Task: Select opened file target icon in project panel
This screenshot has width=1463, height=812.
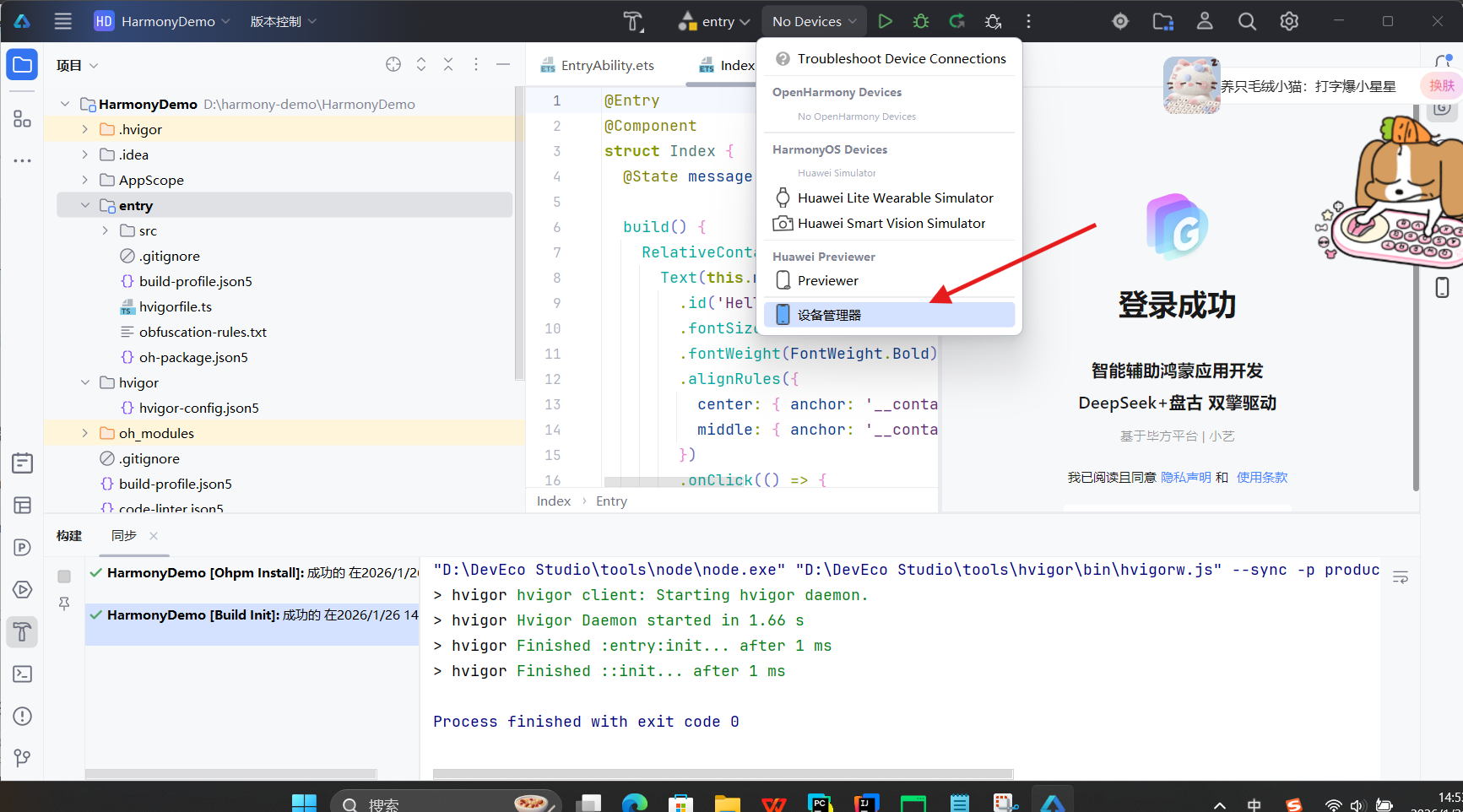Action: [393, 65]
